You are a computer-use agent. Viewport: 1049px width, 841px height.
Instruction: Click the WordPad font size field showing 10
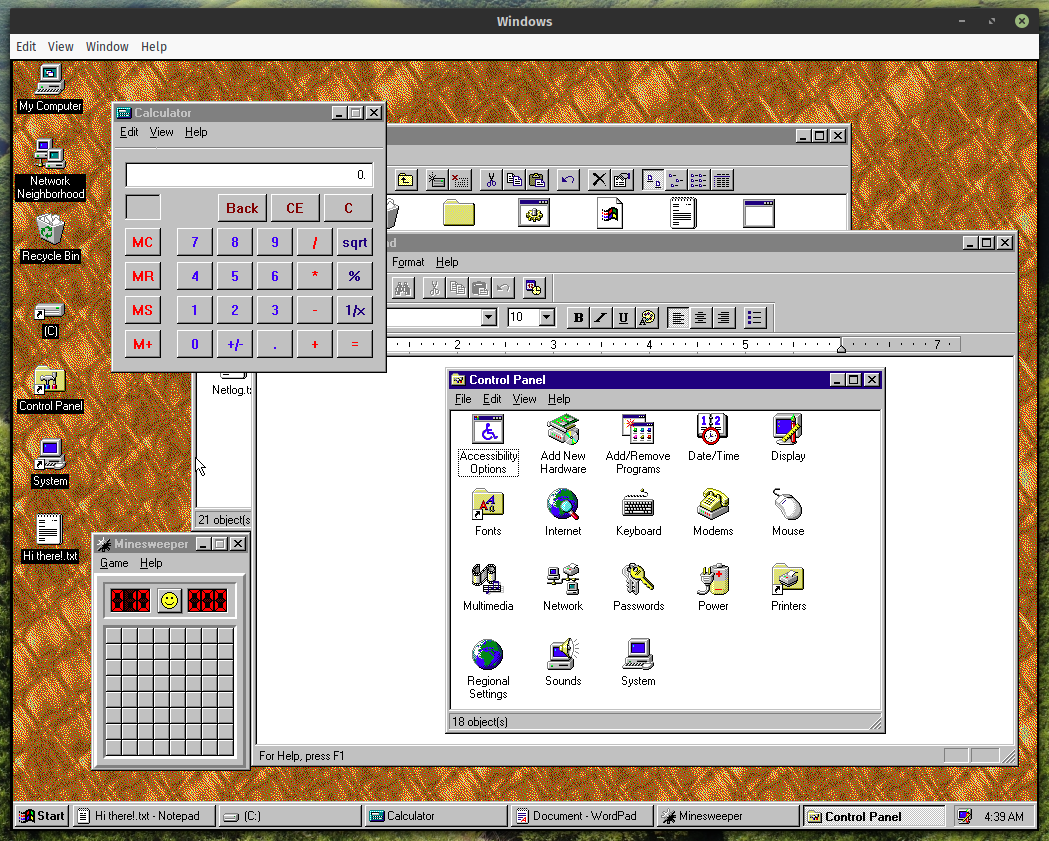click(523, 317)
